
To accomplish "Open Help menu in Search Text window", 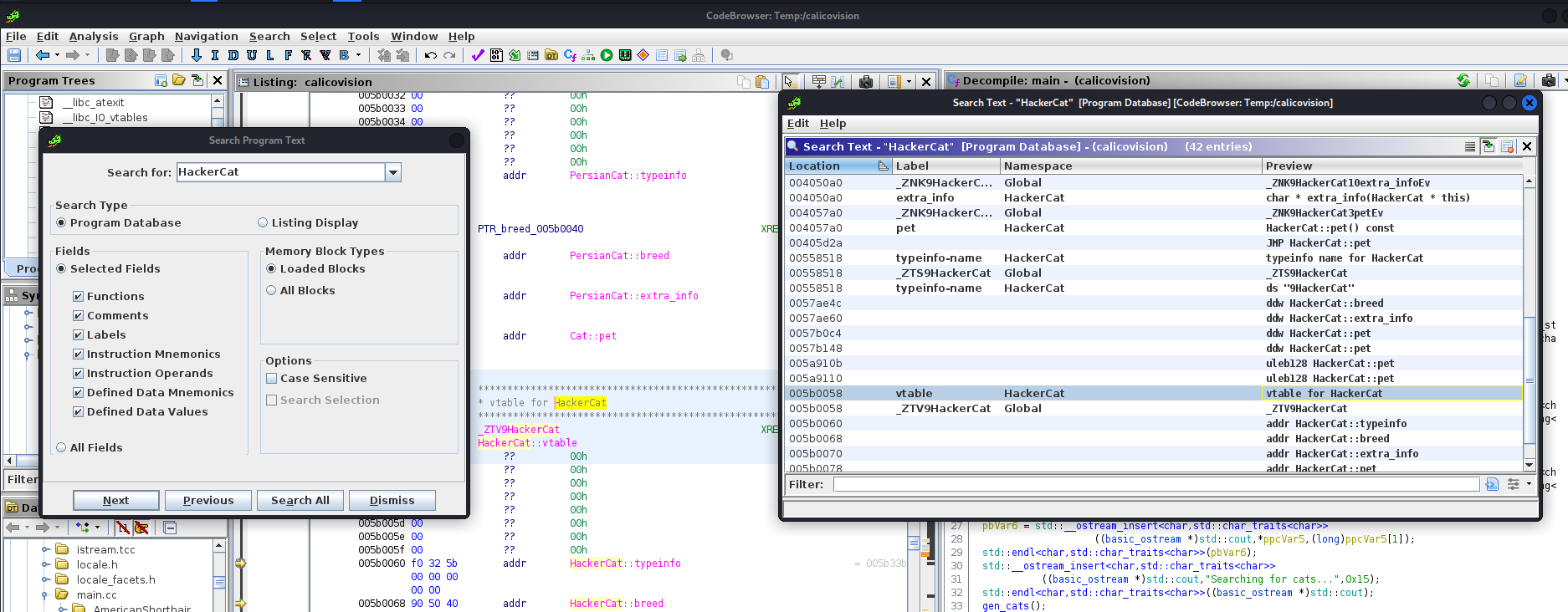I will pos(833,123).
